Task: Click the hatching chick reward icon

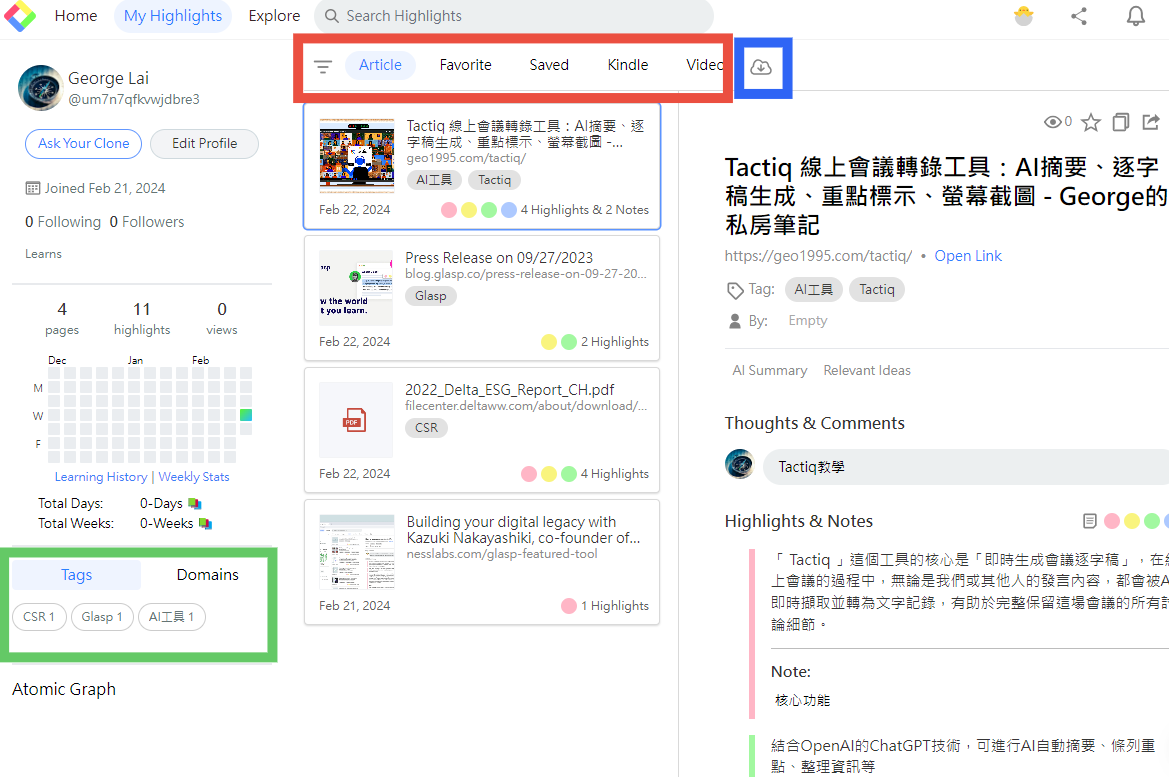Action: [x=1023, y=16]
